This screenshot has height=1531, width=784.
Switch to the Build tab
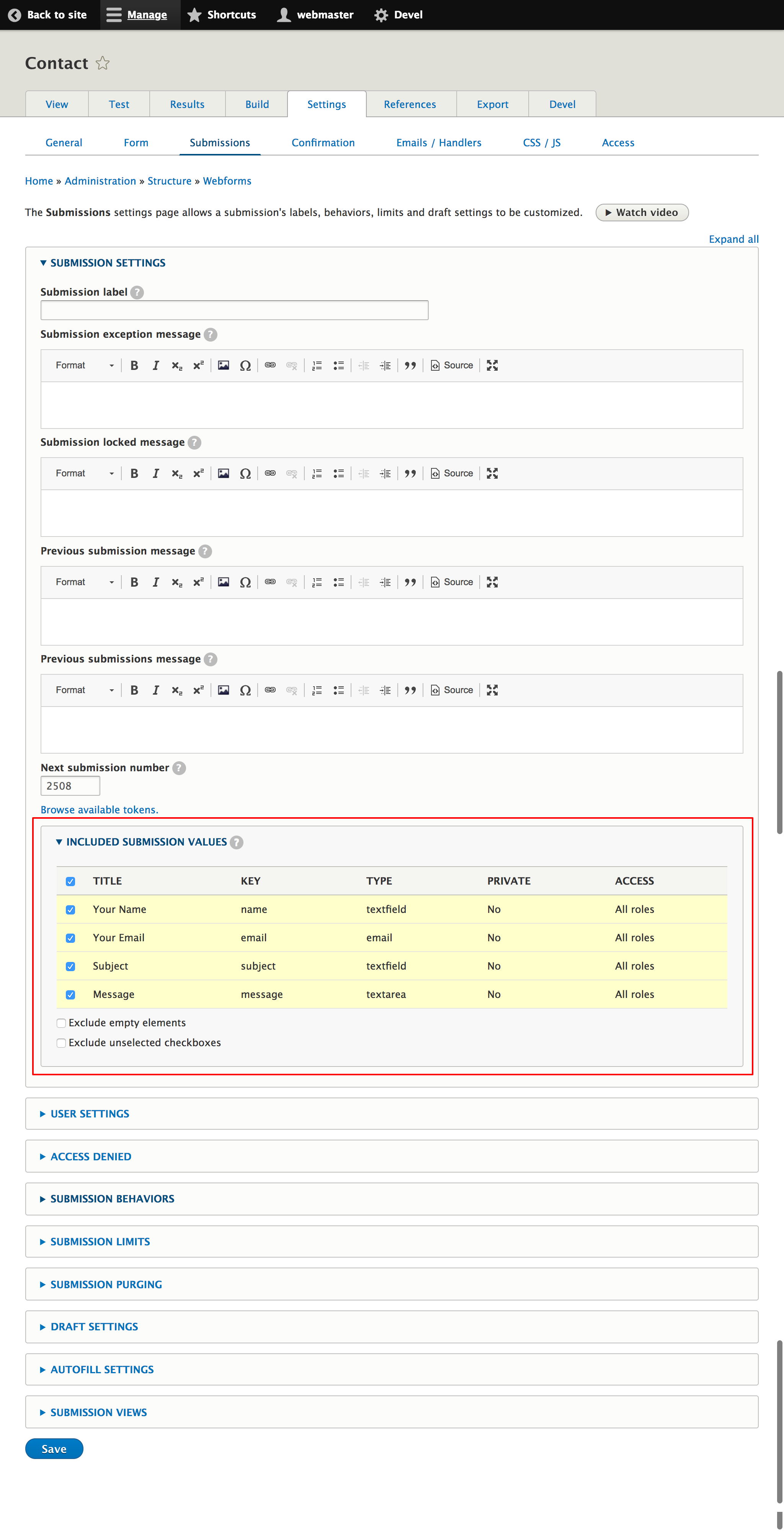click(x=257, y=105)
